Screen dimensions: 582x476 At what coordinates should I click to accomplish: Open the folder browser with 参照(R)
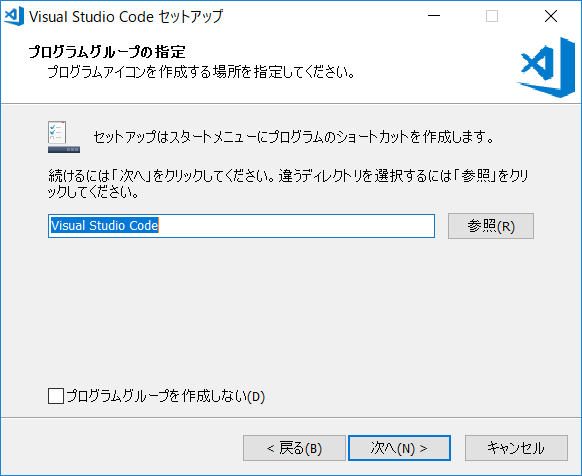(491, 226)
